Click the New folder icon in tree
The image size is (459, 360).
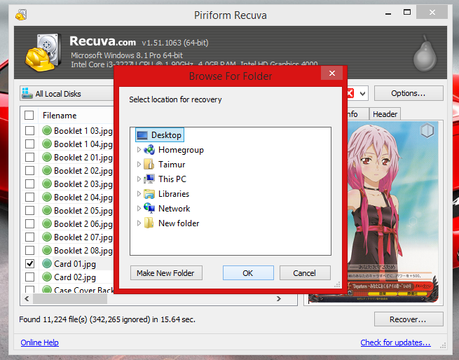tap(149, 223)
